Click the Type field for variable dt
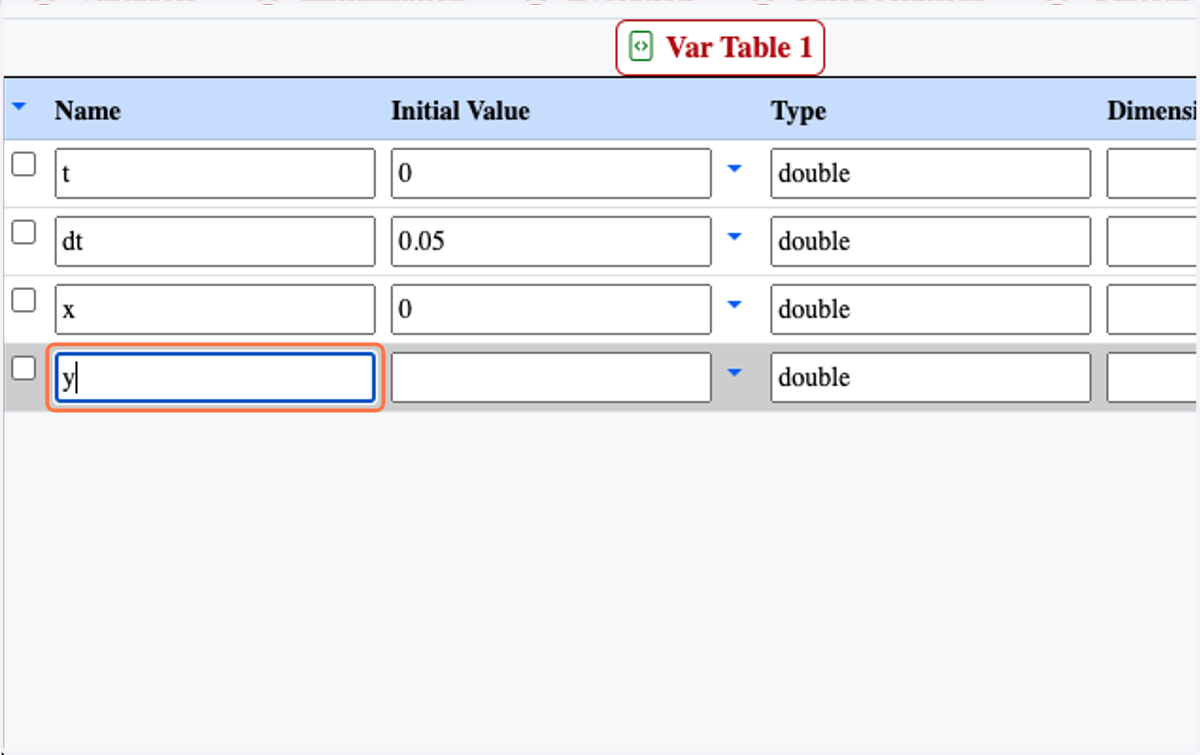 tap(931, 241)
